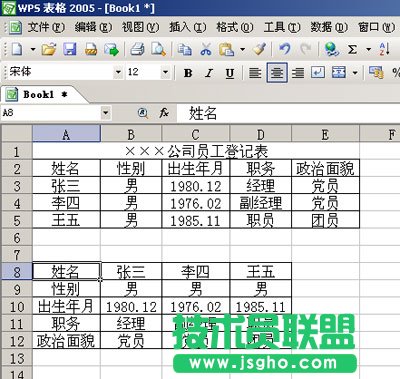The image size is (400, 379).
Task: Click the Save floppy disk icon
Action: click(x=70, y=50)
